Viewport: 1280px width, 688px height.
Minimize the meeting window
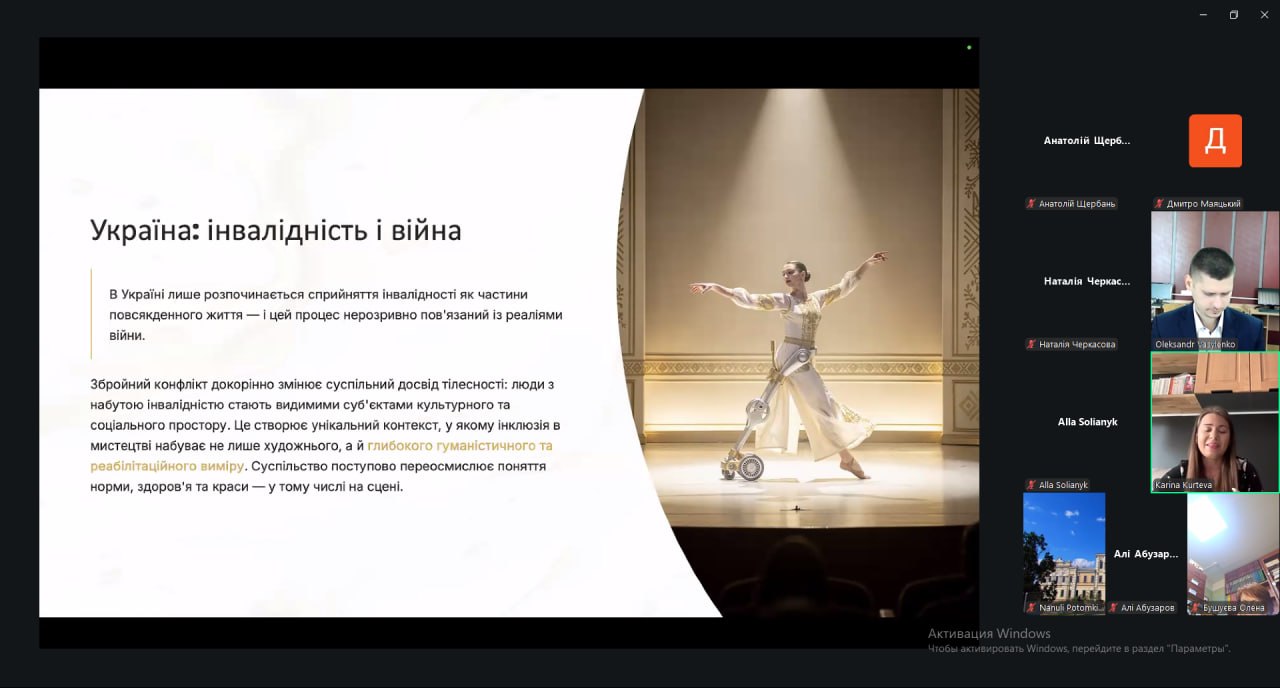(x=1201, y=15)
